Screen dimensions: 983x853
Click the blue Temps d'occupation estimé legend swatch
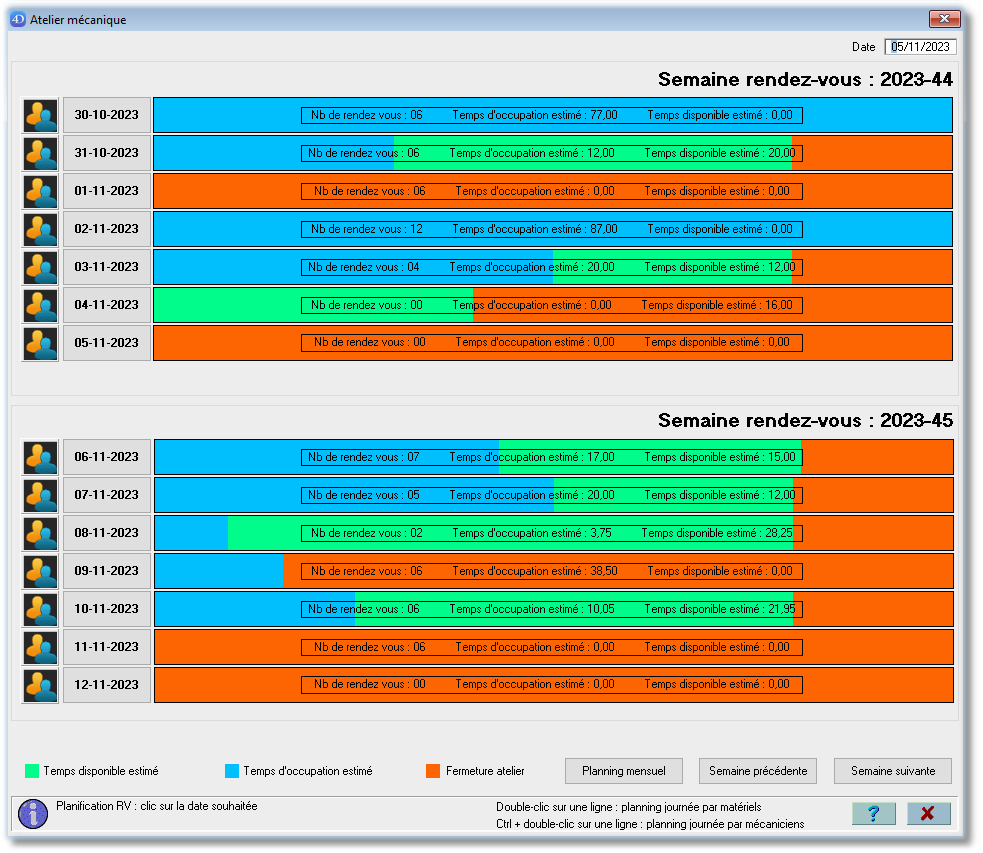tap(232, 771)
